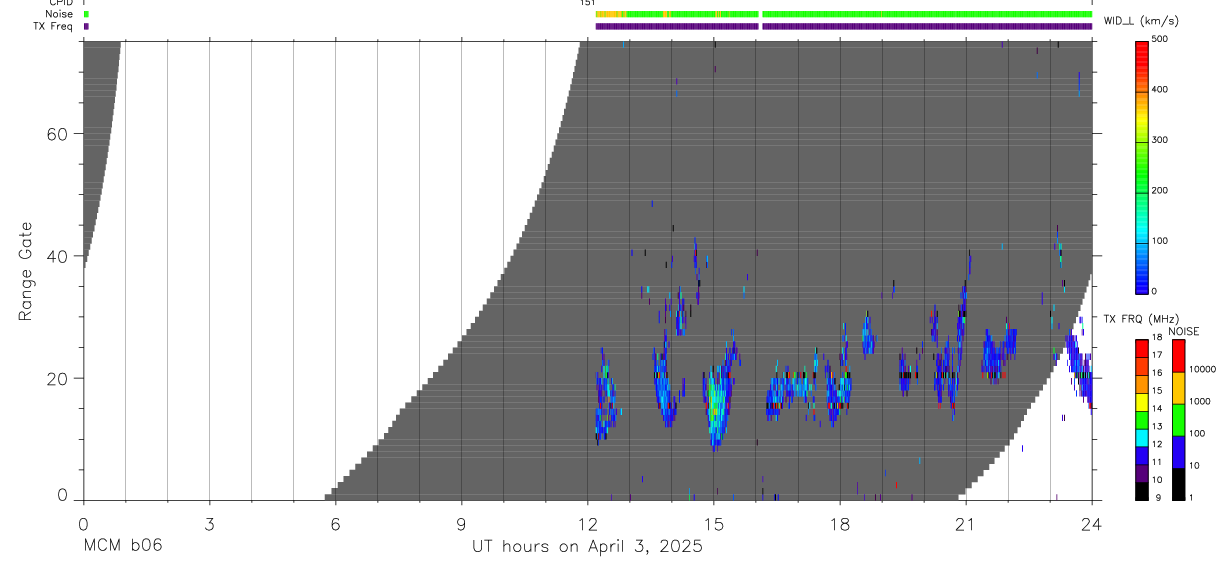Viewport: 1228px width, 567px height.
Task: Click the purple segment of the TX FRQ scale
Action: (x=1142, y=471)
